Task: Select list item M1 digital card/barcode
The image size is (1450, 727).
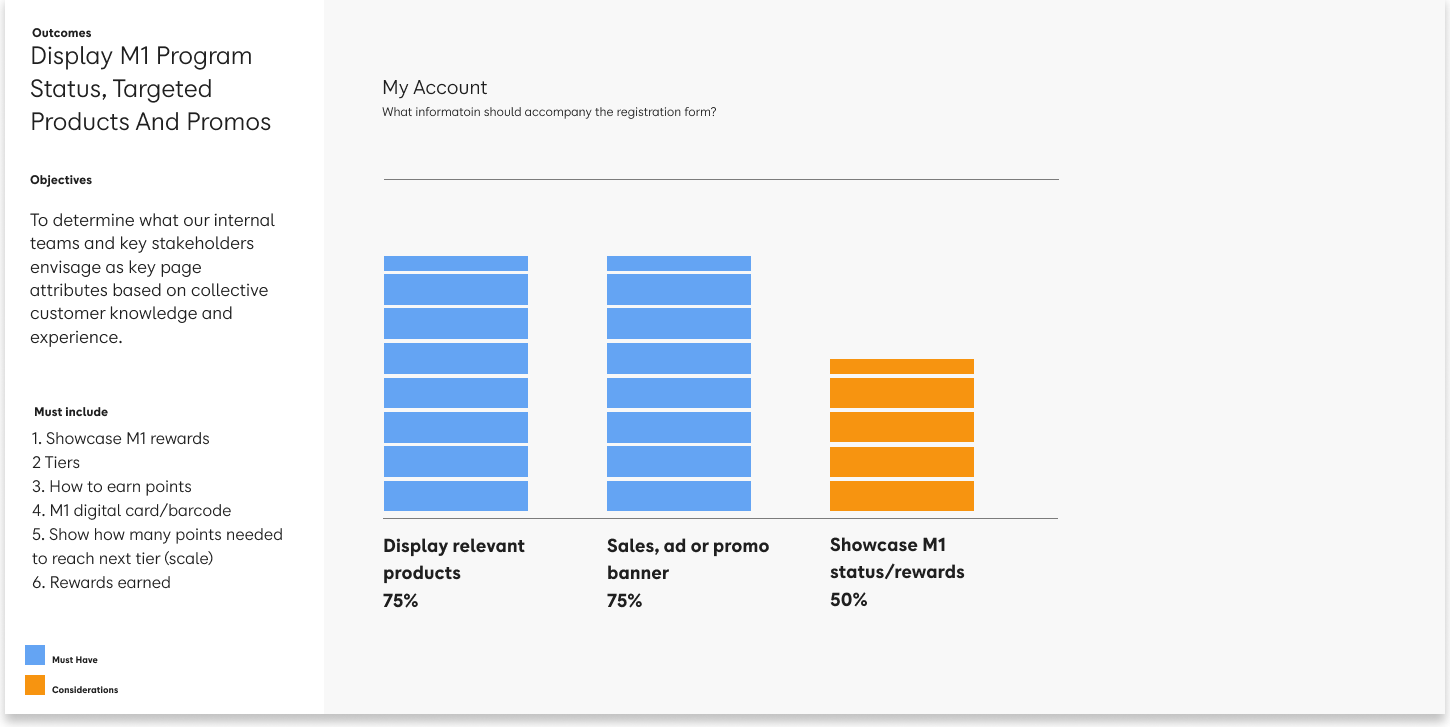Action: (x=132, y=510)
